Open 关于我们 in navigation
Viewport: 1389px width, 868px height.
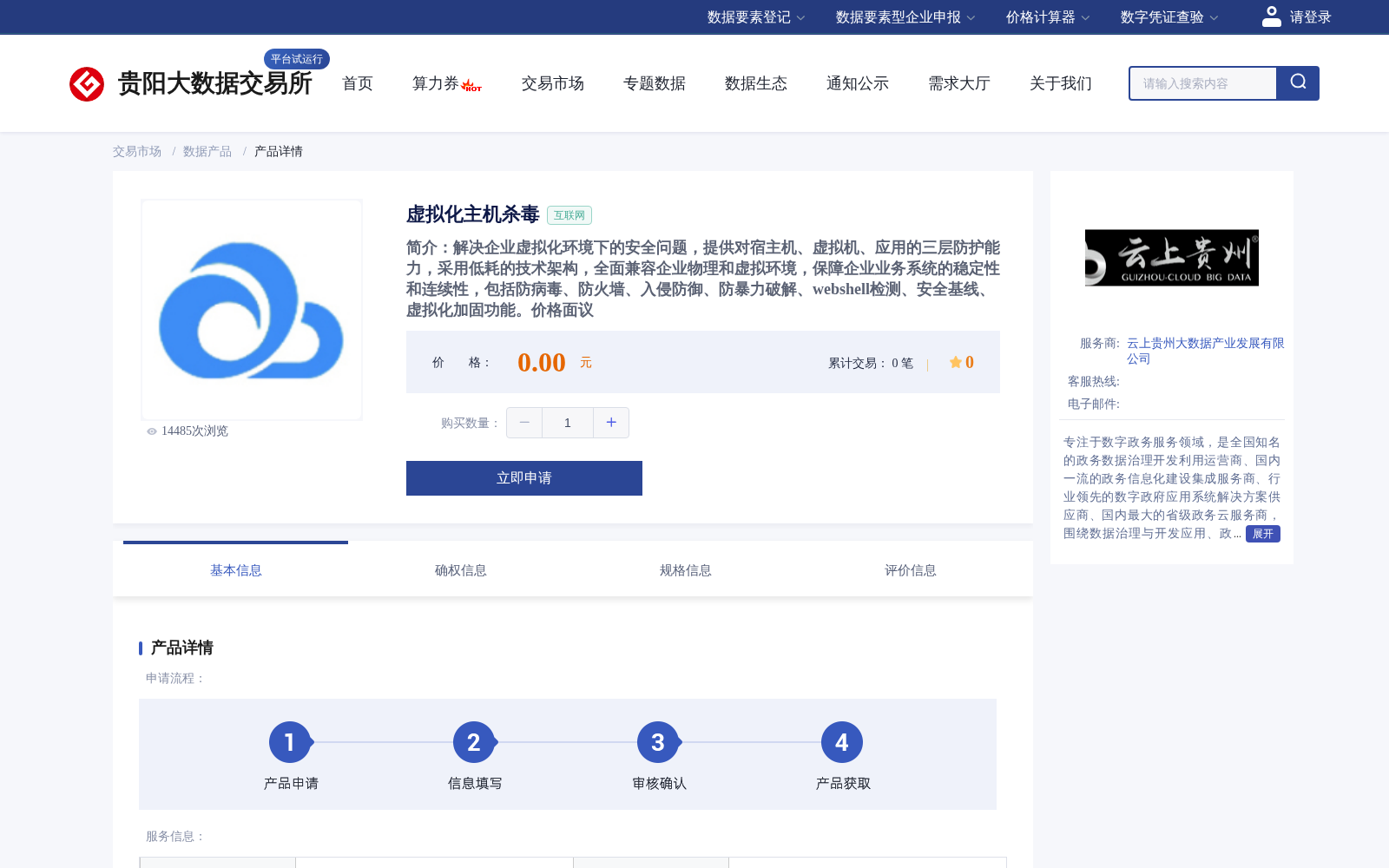tap(1061, 83)
